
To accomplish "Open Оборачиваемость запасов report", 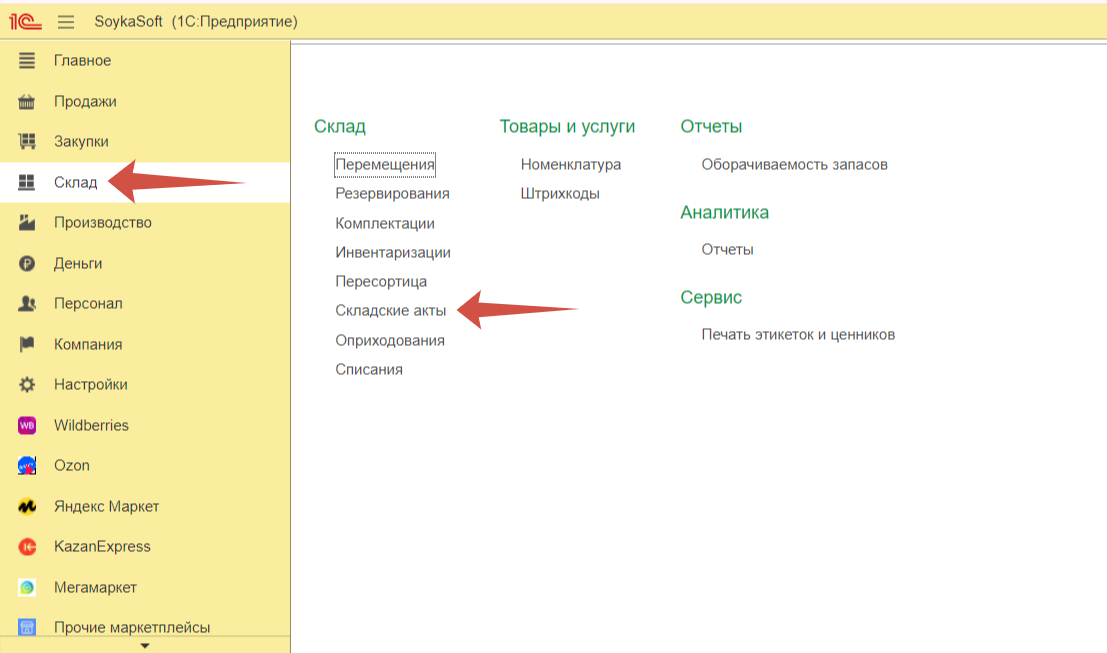I will coord(794,164).
